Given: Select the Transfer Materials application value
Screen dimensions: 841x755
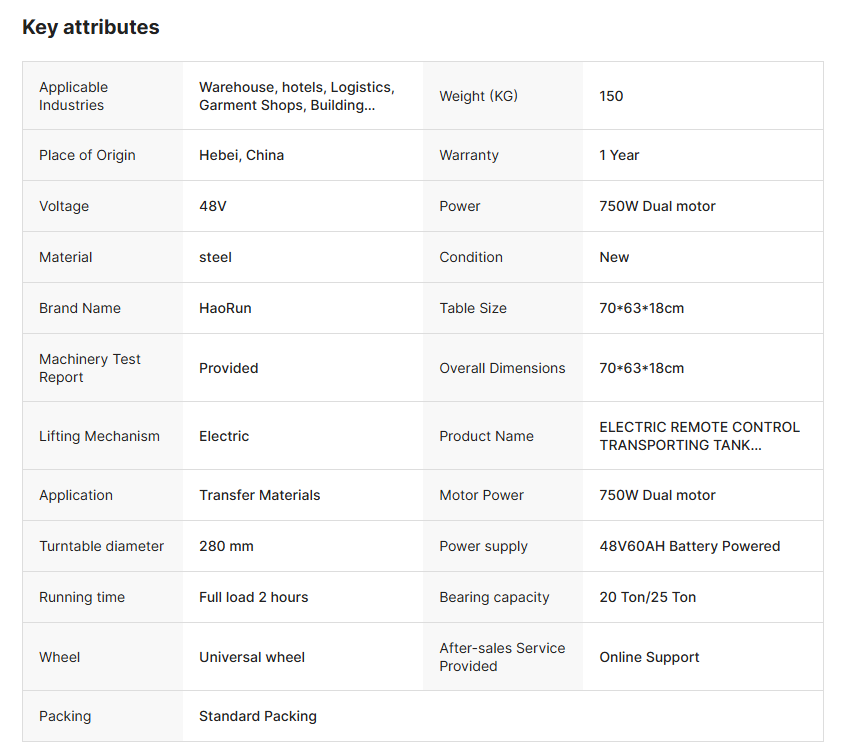Looking at the screenshot, I should [x=259, y=495].
